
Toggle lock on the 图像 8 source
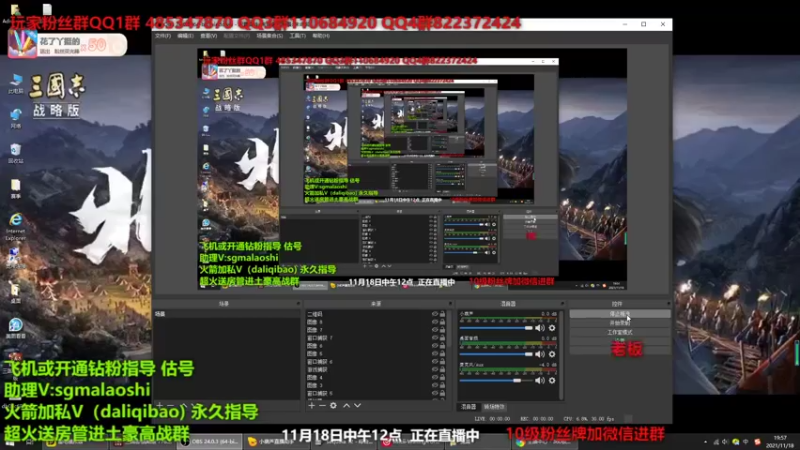tap(442, 322)
